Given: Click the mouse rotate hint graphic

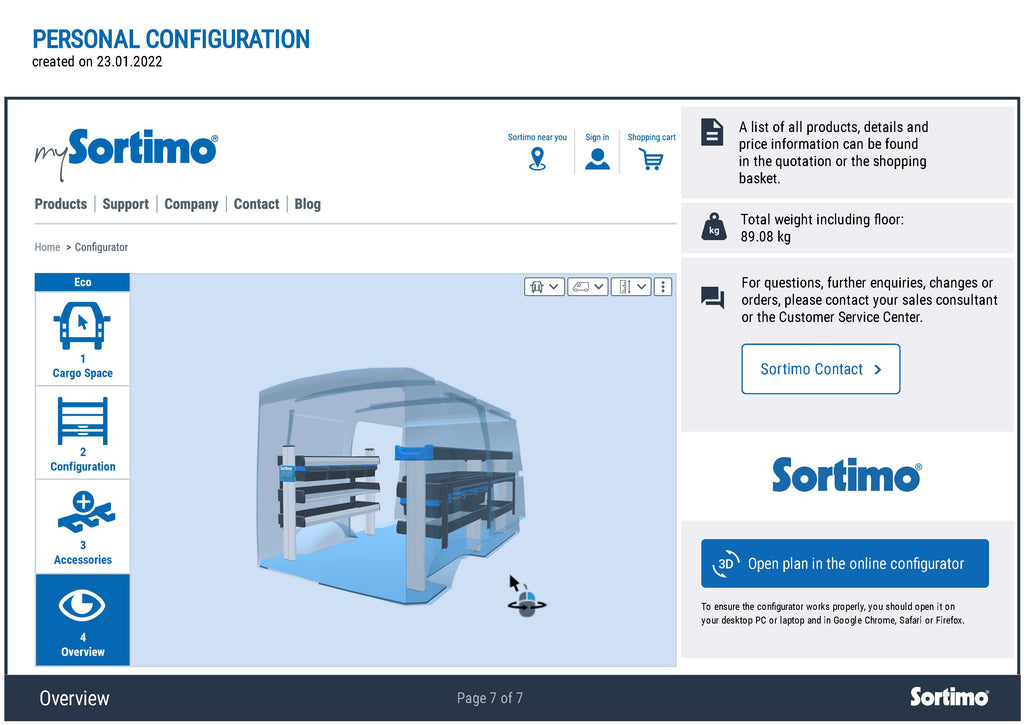Looking at the screenshot, I should point(526,595).
